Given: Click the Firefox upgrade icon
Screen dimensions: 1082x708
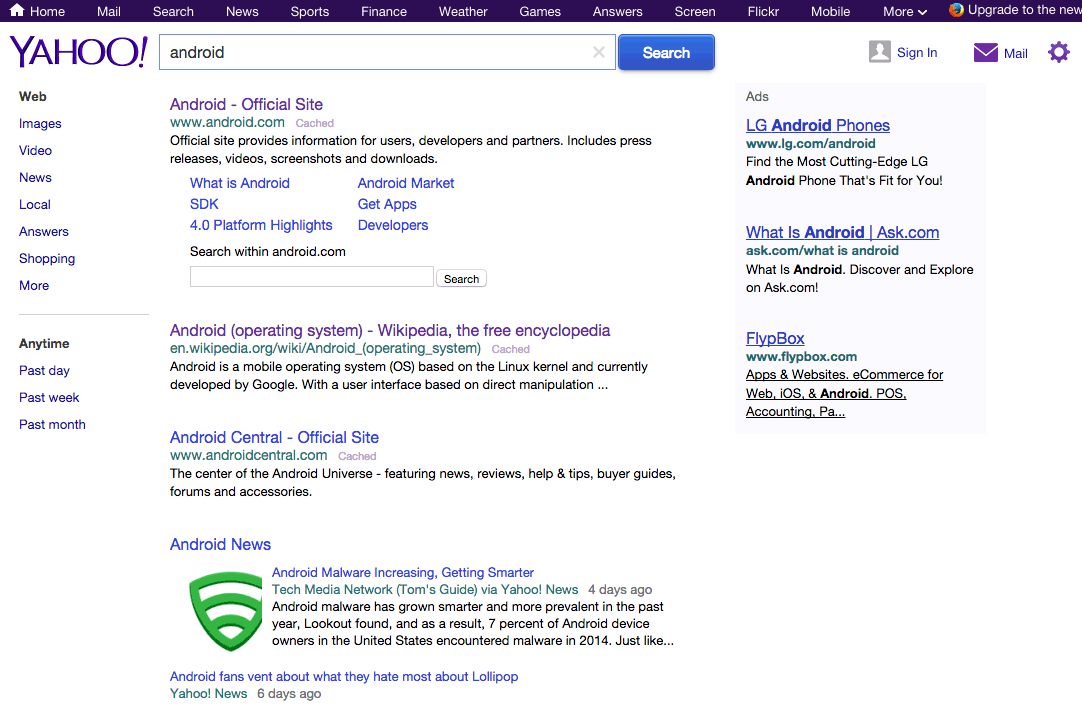Looking at the screenshot, I should tap(956, 10).
